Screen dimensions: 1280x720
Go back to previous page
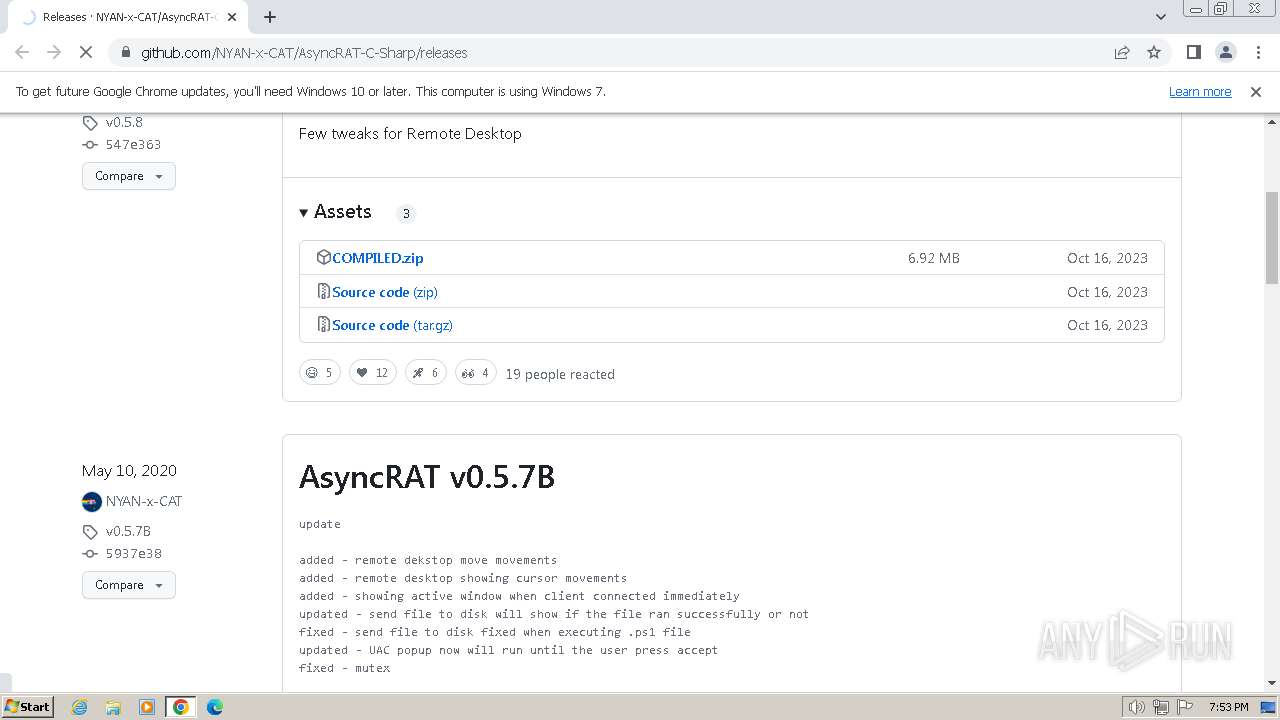[x=22, y=53]
